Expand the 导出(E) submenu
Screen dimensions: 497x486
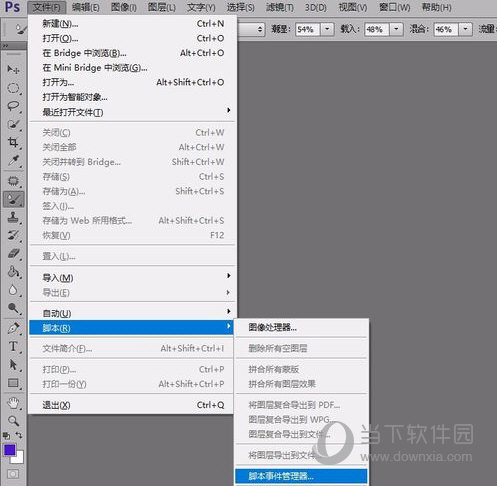pos(133,293)
